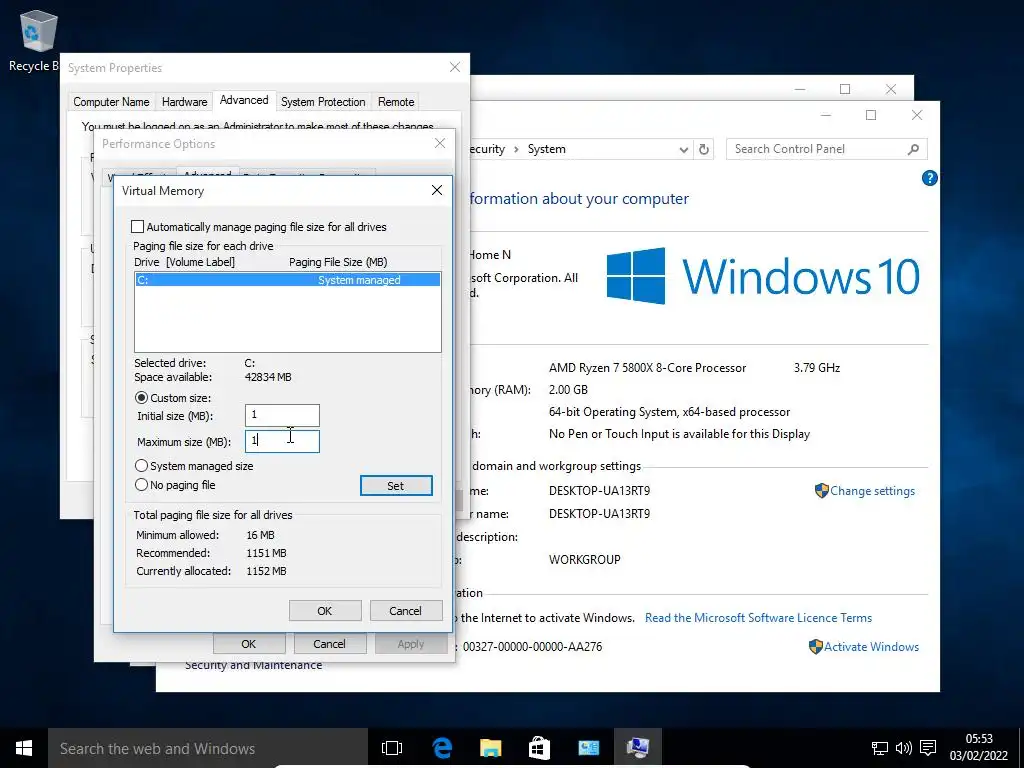Confirm Virtual Memory dialog with OK
The height and width of the screenshot is (768, 1024).
(325, 611)
